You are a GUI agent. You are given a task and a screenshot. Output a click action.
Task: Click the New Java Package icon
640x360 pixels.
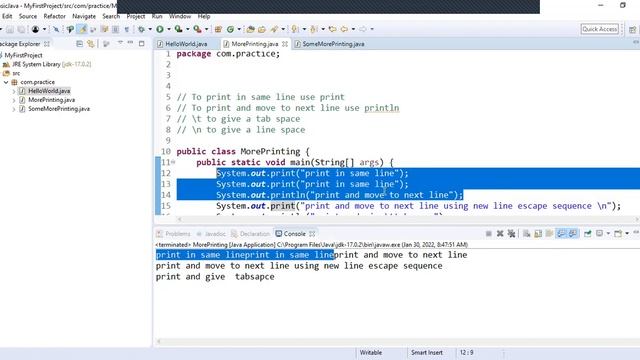point(218,29)
